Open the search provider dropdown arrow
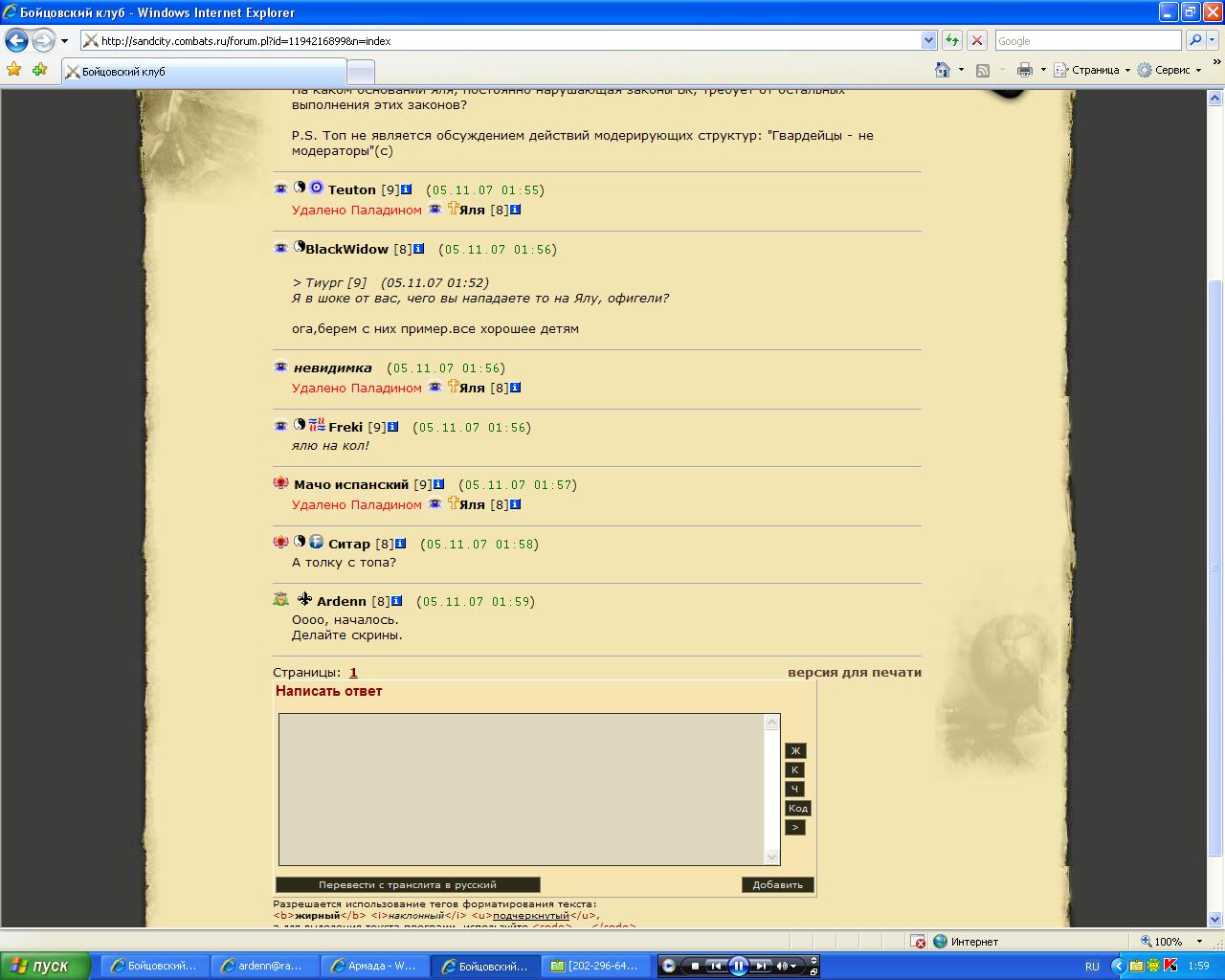This screenshot has height=980, width=1225. click(x=1212, y=40)
